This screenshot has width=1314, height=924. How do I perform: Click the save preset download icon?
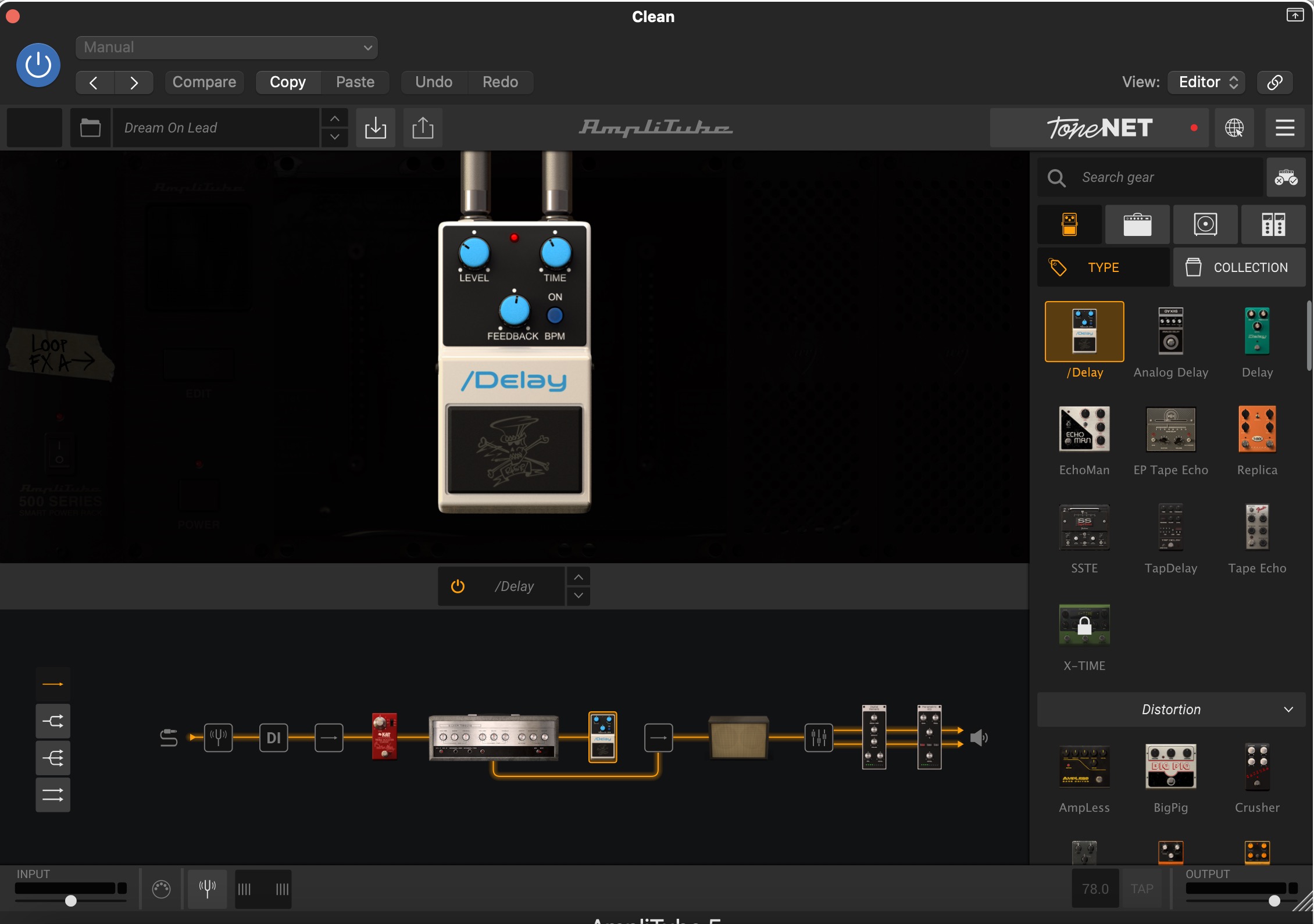tap(376, 127)
